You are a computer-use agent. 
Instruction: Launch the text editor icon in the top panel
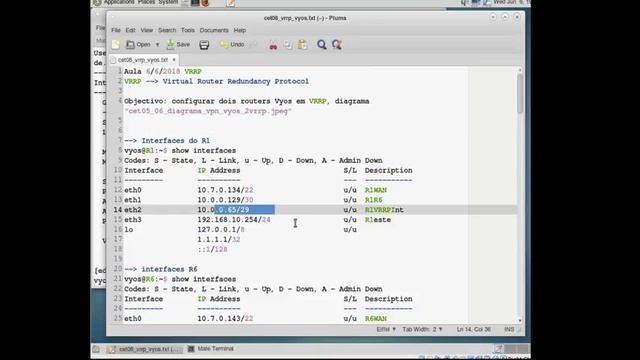[x=231, y=3]
